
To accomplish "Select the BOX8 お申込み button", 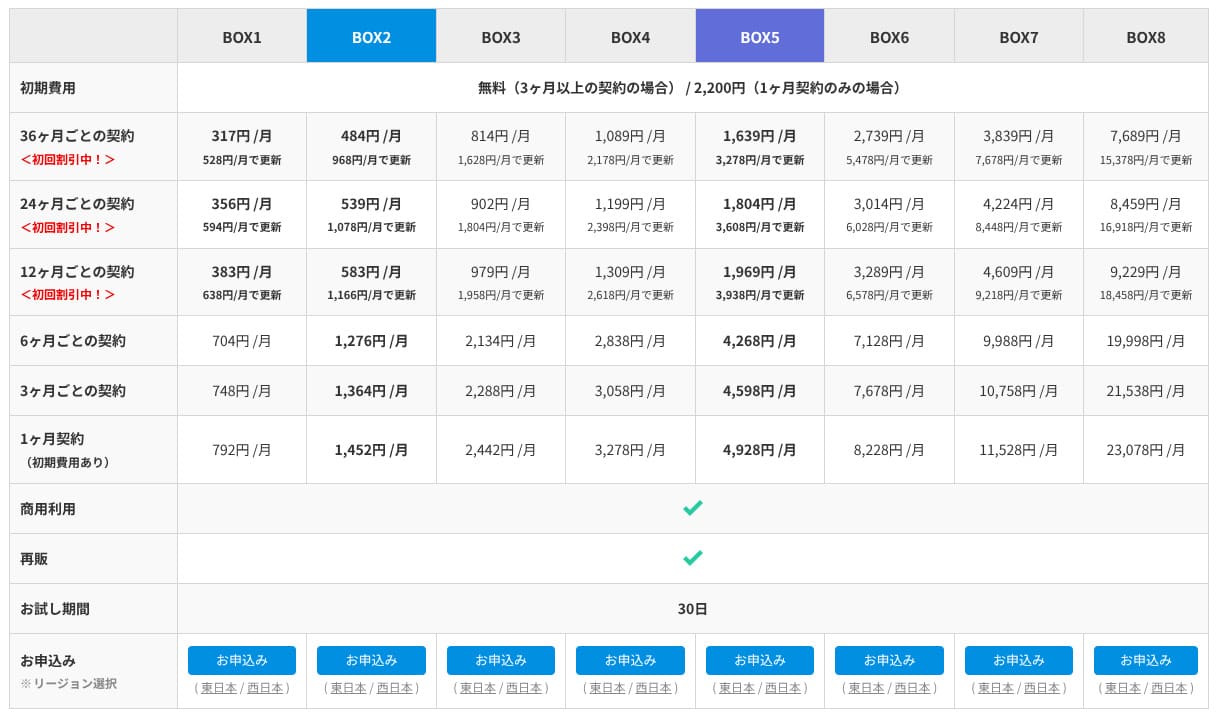I will (x=1145, y=660).
